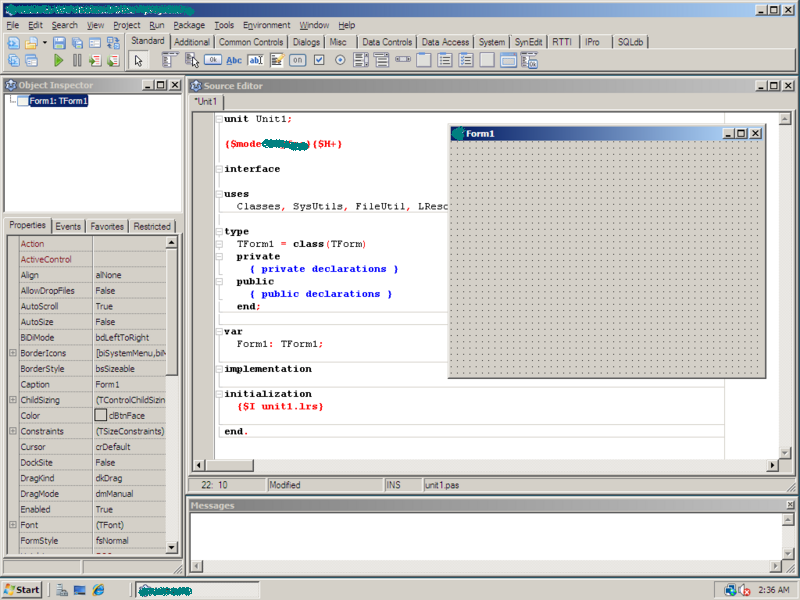Viewport: 800px width, 600px height.
Task: Click the green Run button
Action: [59, 61]
